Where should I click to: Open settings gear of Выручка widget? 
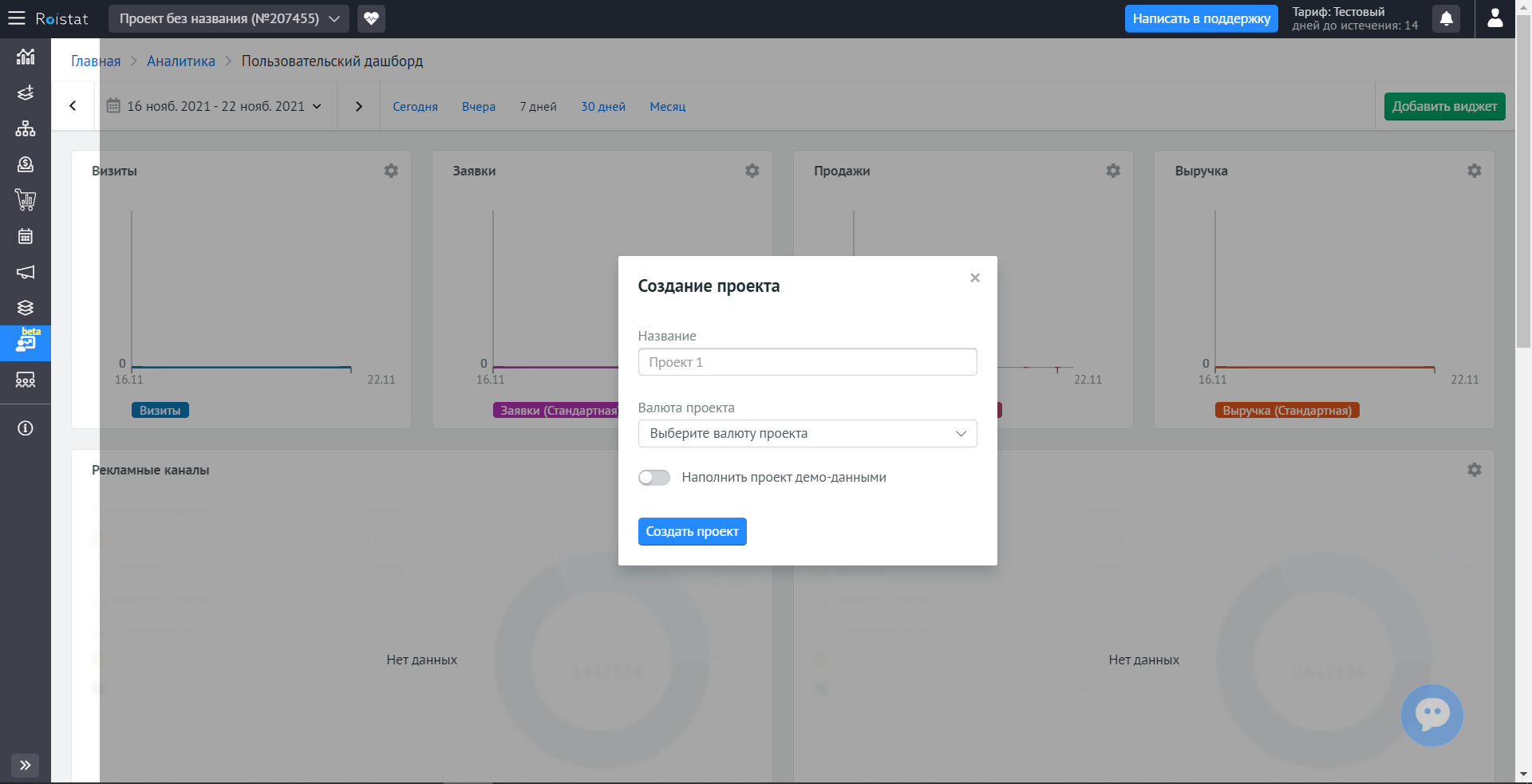tap(1475, 171)
